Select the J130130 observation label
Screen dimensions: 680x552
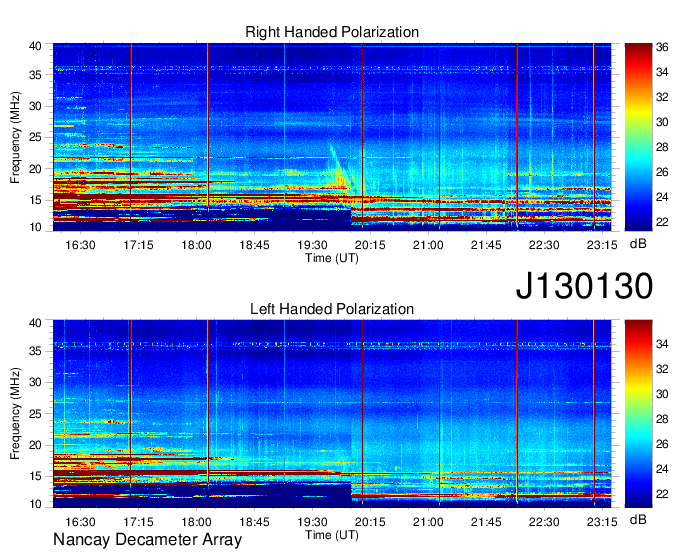pos(584,286)
